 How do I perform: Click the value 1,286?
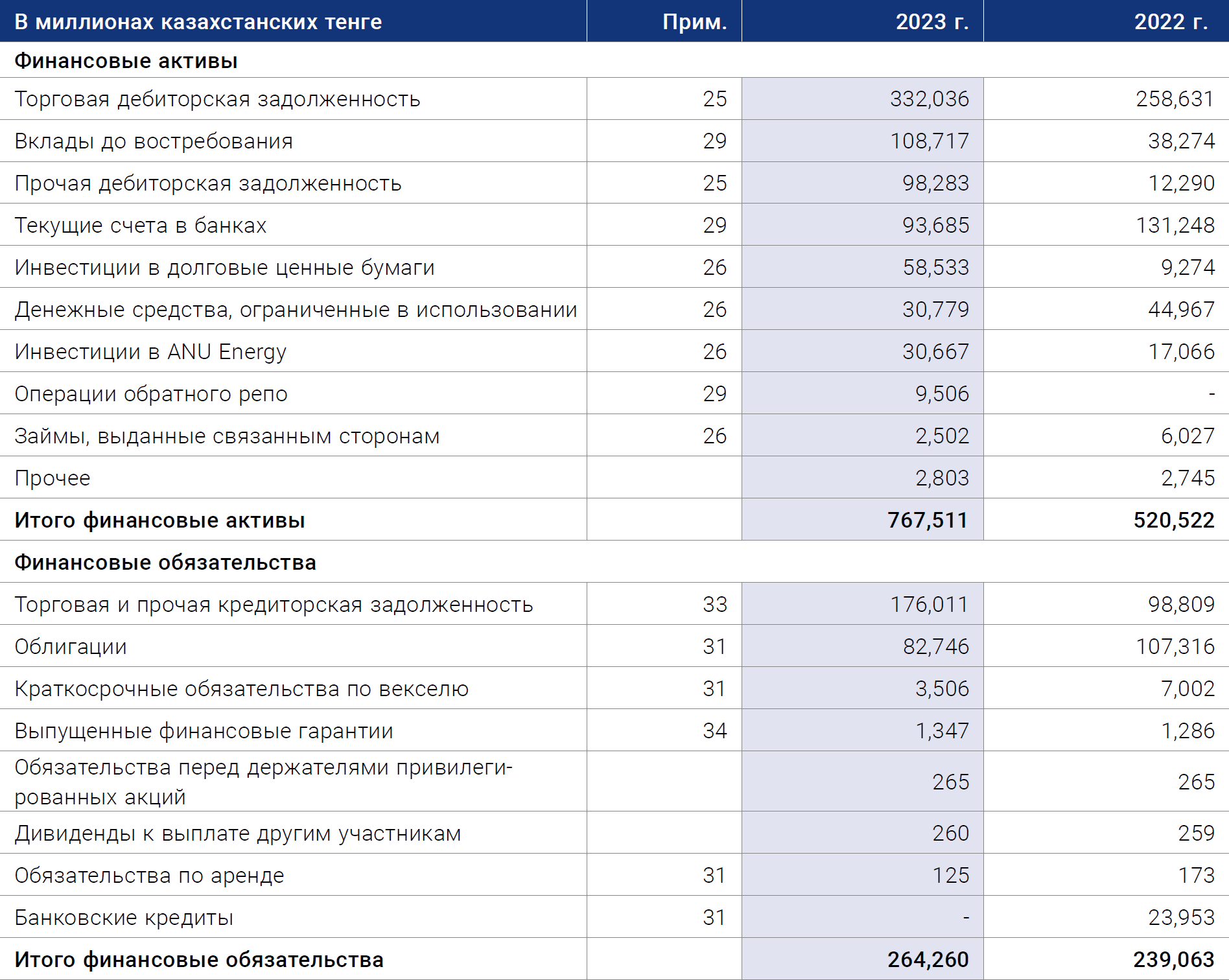pos(1188,731)
